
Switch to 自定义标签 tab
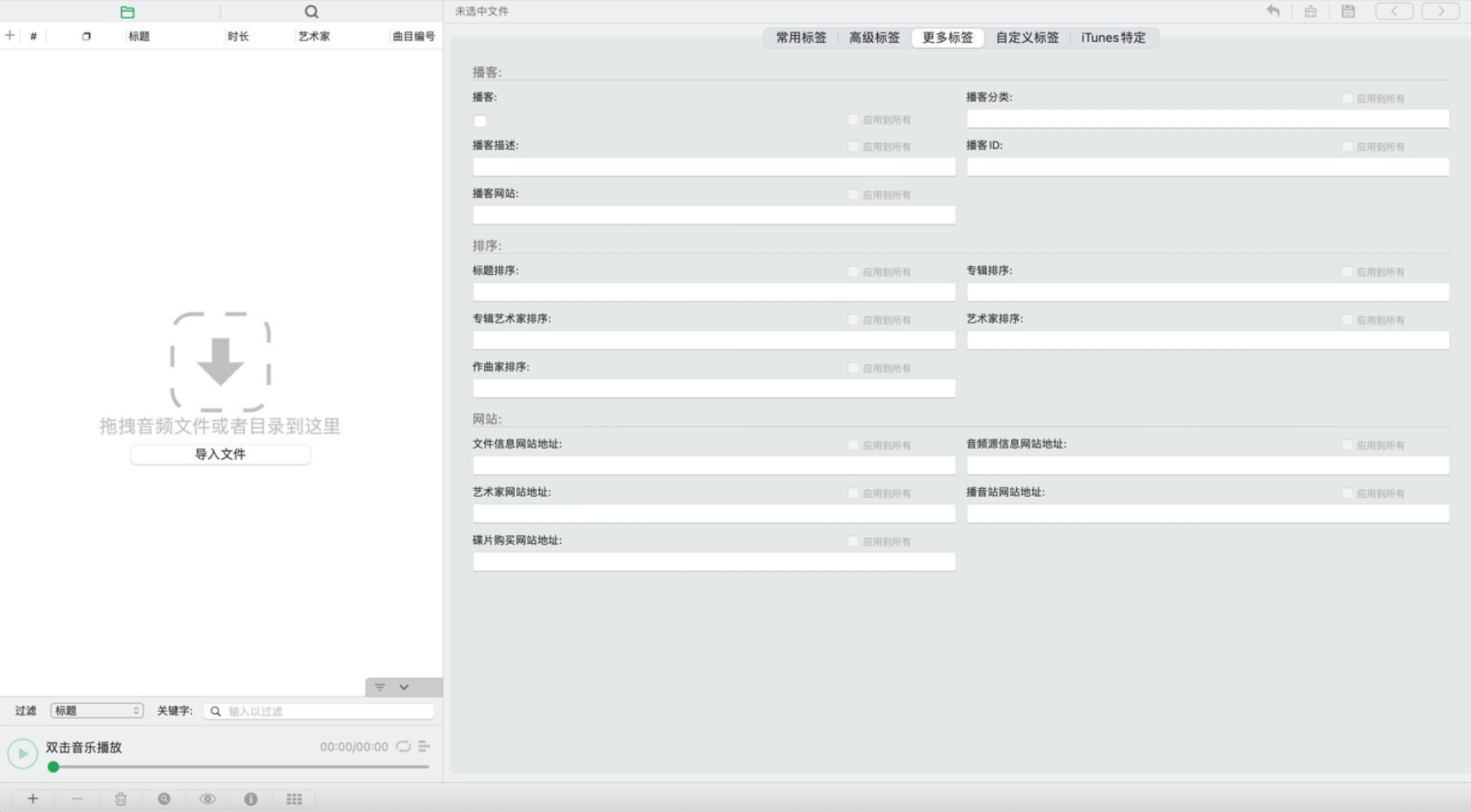click(x=1027, y=38)
